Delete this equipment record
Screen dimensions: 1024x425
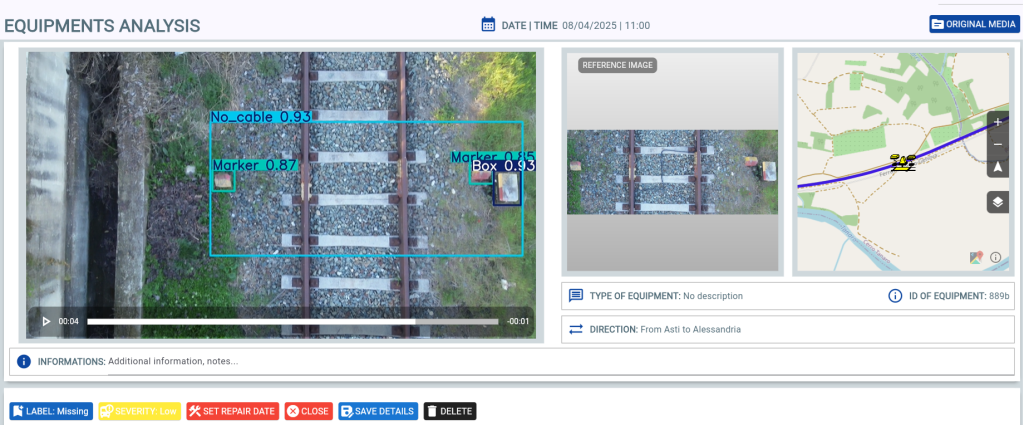pos(450,411)
